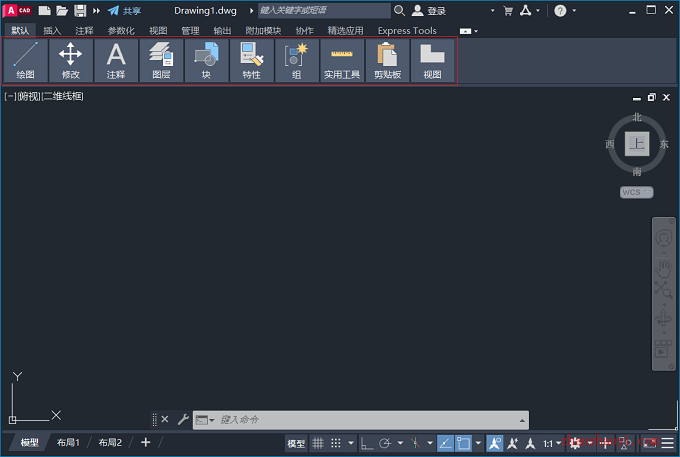
Task: Open the 特性 properties panel
Action: [252, 60]
